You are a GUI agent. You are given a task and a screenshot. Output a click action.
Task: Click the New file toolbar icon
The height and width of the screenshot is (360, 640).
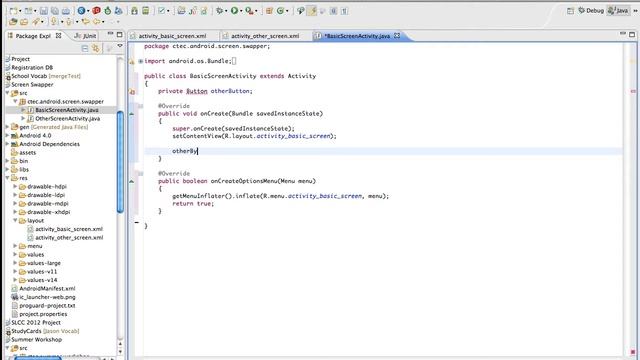(13, 11)
